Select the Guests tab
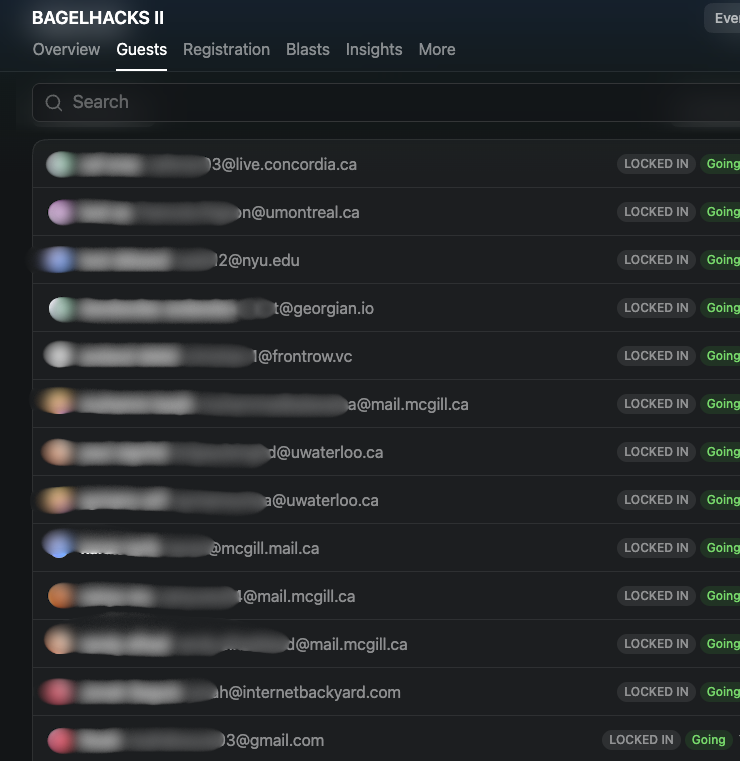The width and height of the screenshot is (740, 761). [x=141, y=50]
